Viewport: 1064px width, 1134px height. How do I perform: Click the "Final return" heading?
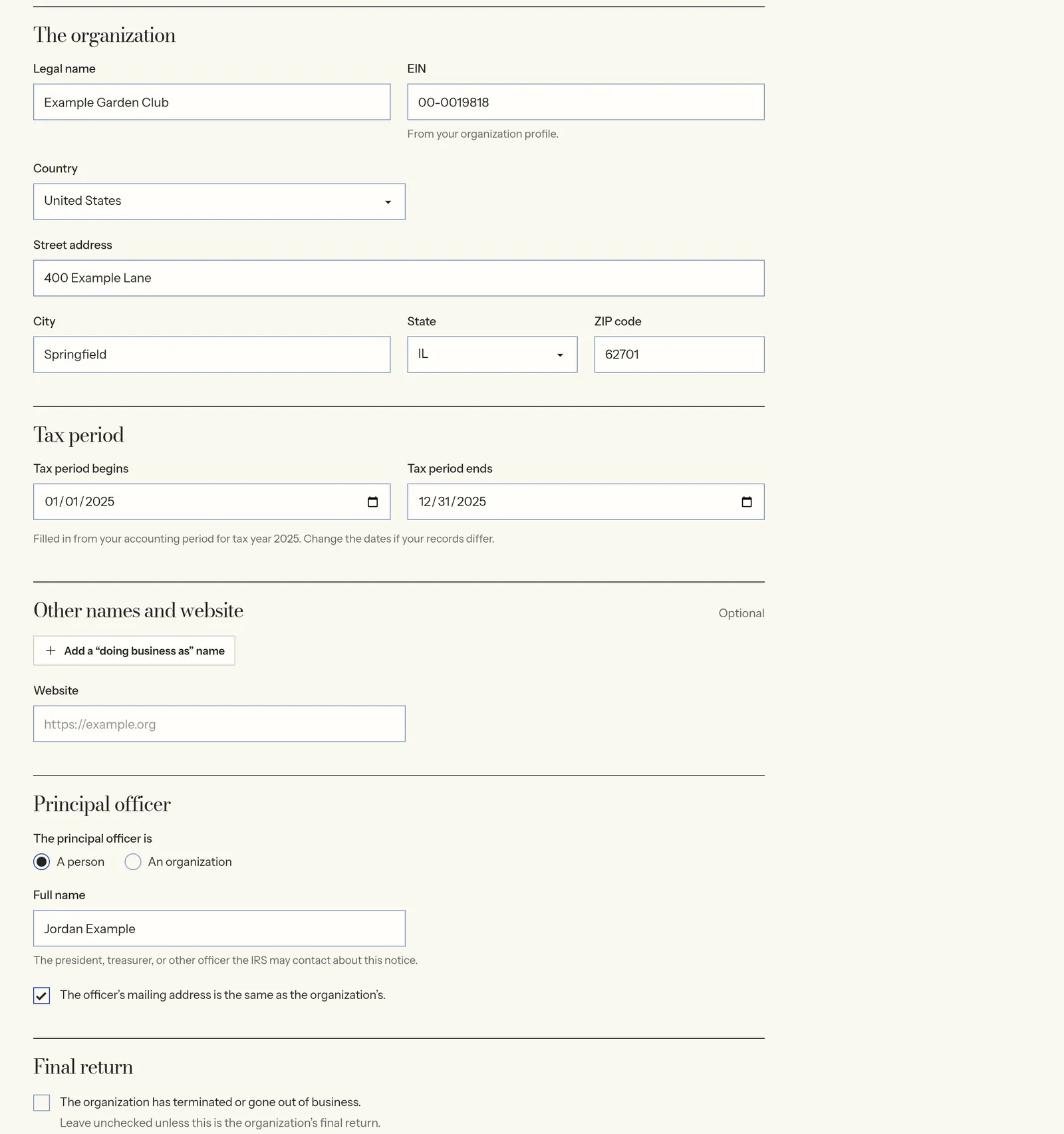[83, 1067]
